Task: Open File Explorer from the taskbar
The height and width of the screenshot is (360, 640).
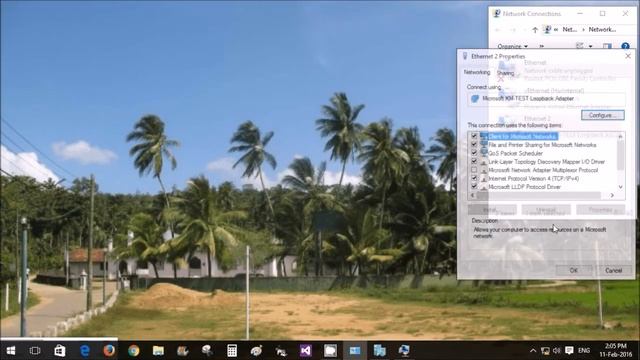Action: pos(158,351)
